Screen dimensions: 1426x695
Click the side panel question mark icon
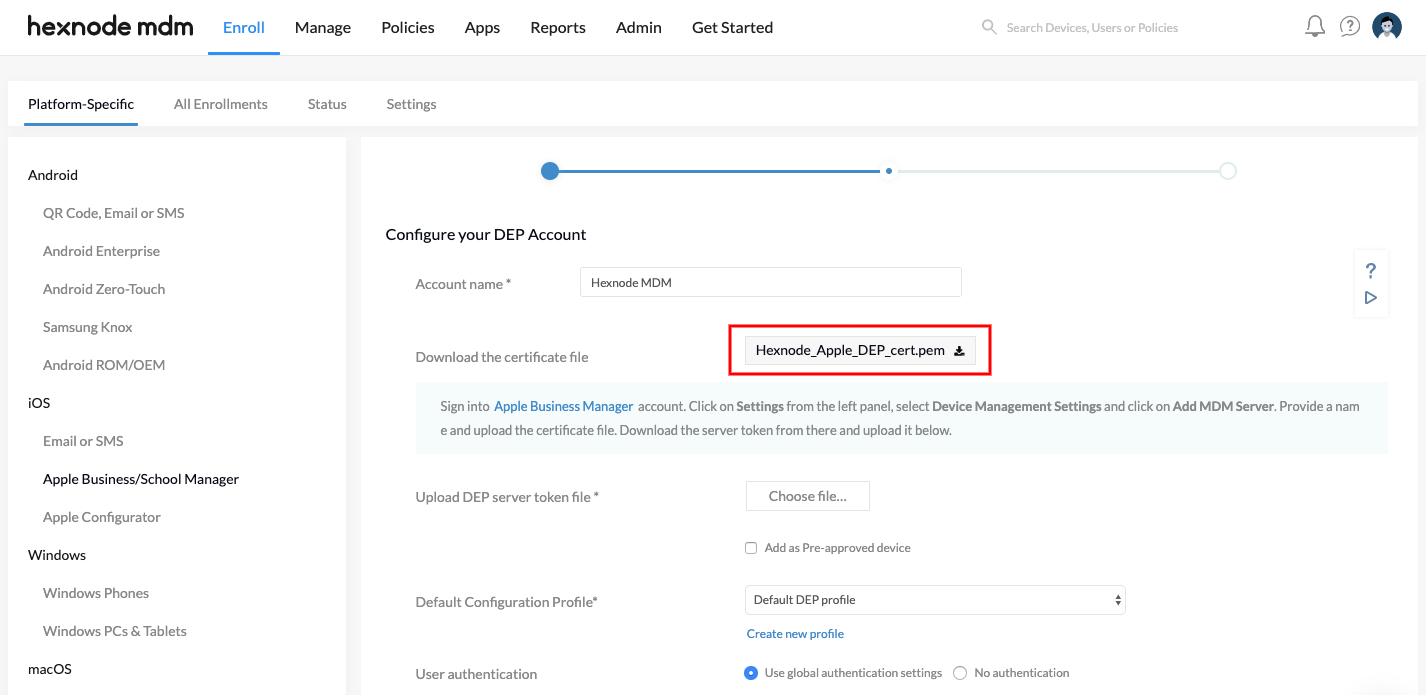pyautogui.click(x=1371, y=270)
